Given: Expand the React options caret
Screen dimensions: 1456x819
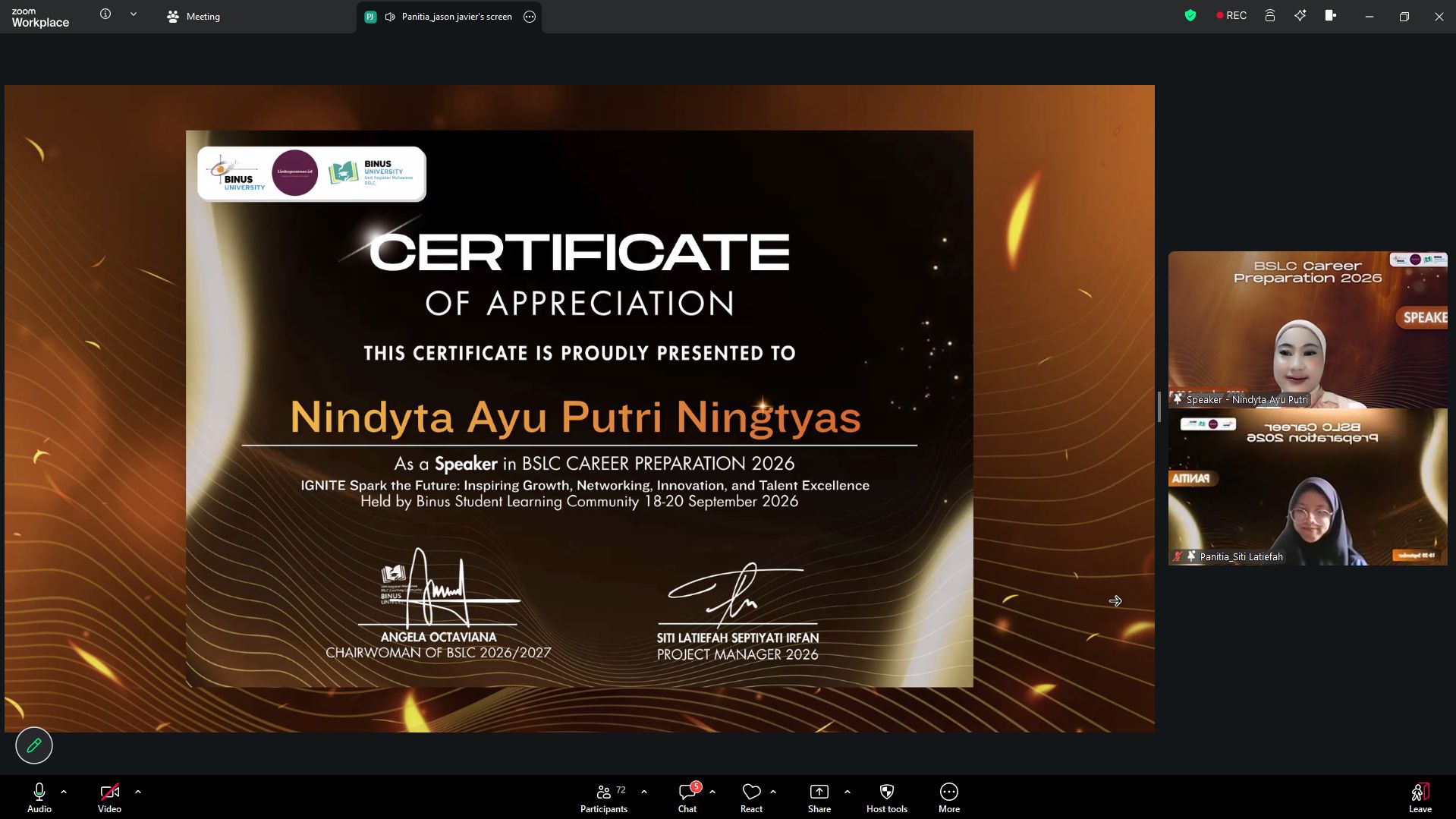Looking at the screenshot, I should point(773,792).
